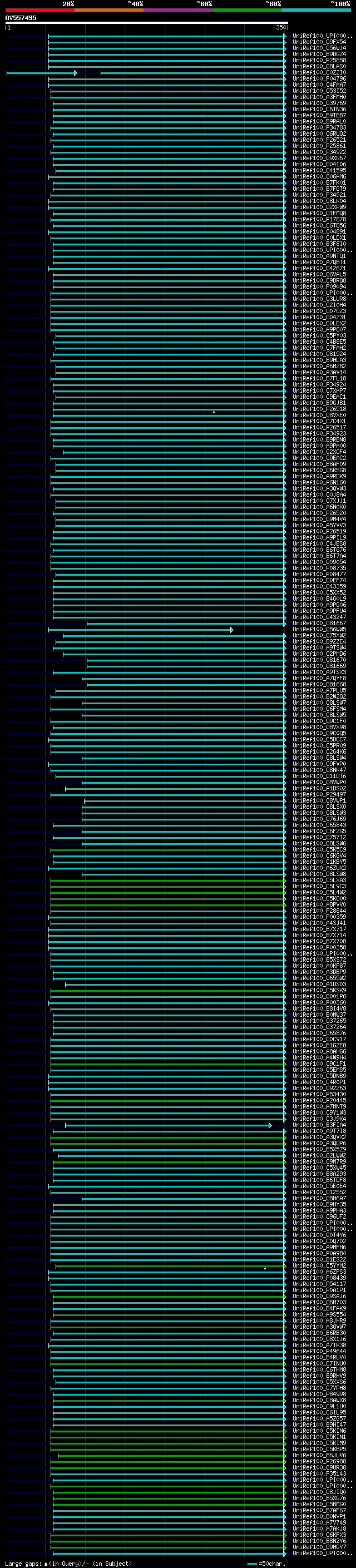This screenshot has height=1568, width=356.
Task: Open hit UniRef100_Q8LAS0
Action: click(x=319, y=66)
